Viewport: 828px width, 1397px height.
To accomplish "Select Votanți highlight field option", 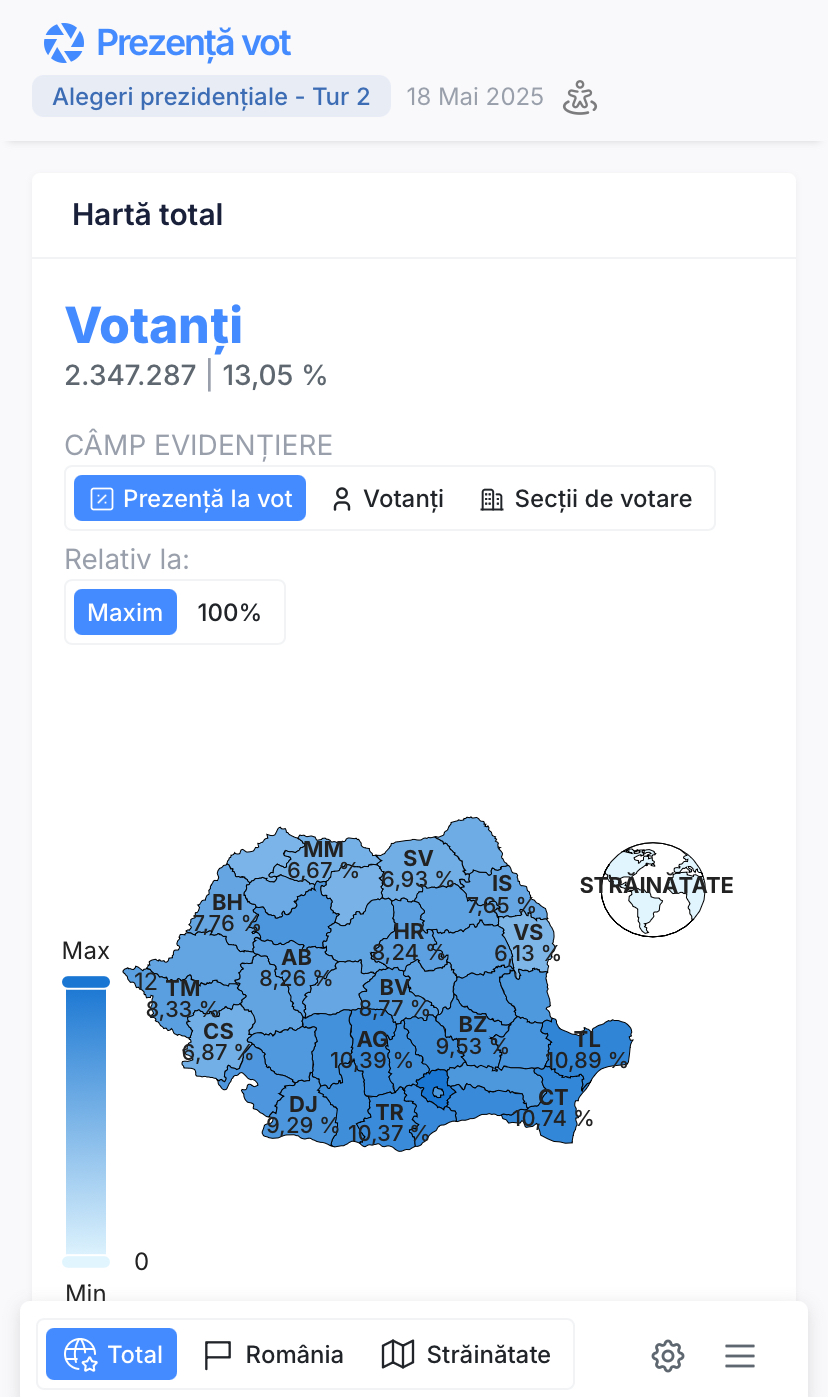I will click(388, 498).
